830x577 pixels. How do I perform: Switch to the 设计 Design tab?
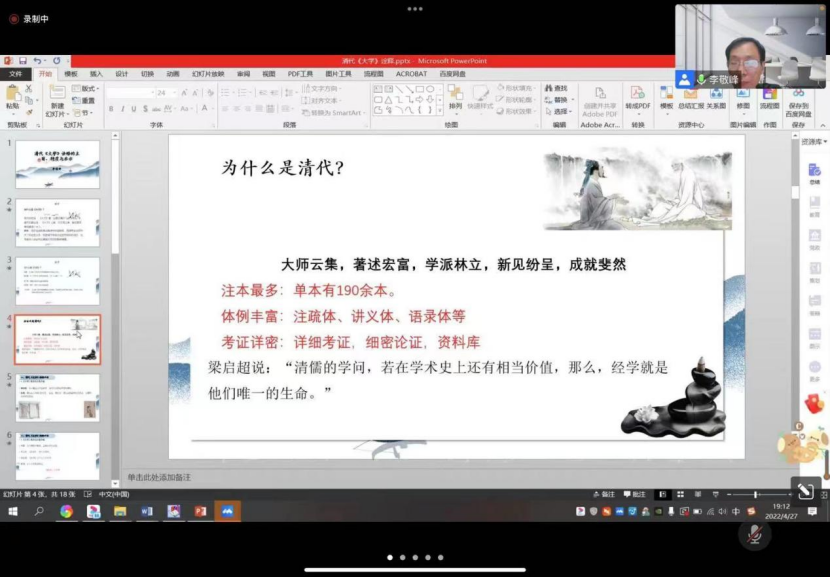tap(122, 74)
